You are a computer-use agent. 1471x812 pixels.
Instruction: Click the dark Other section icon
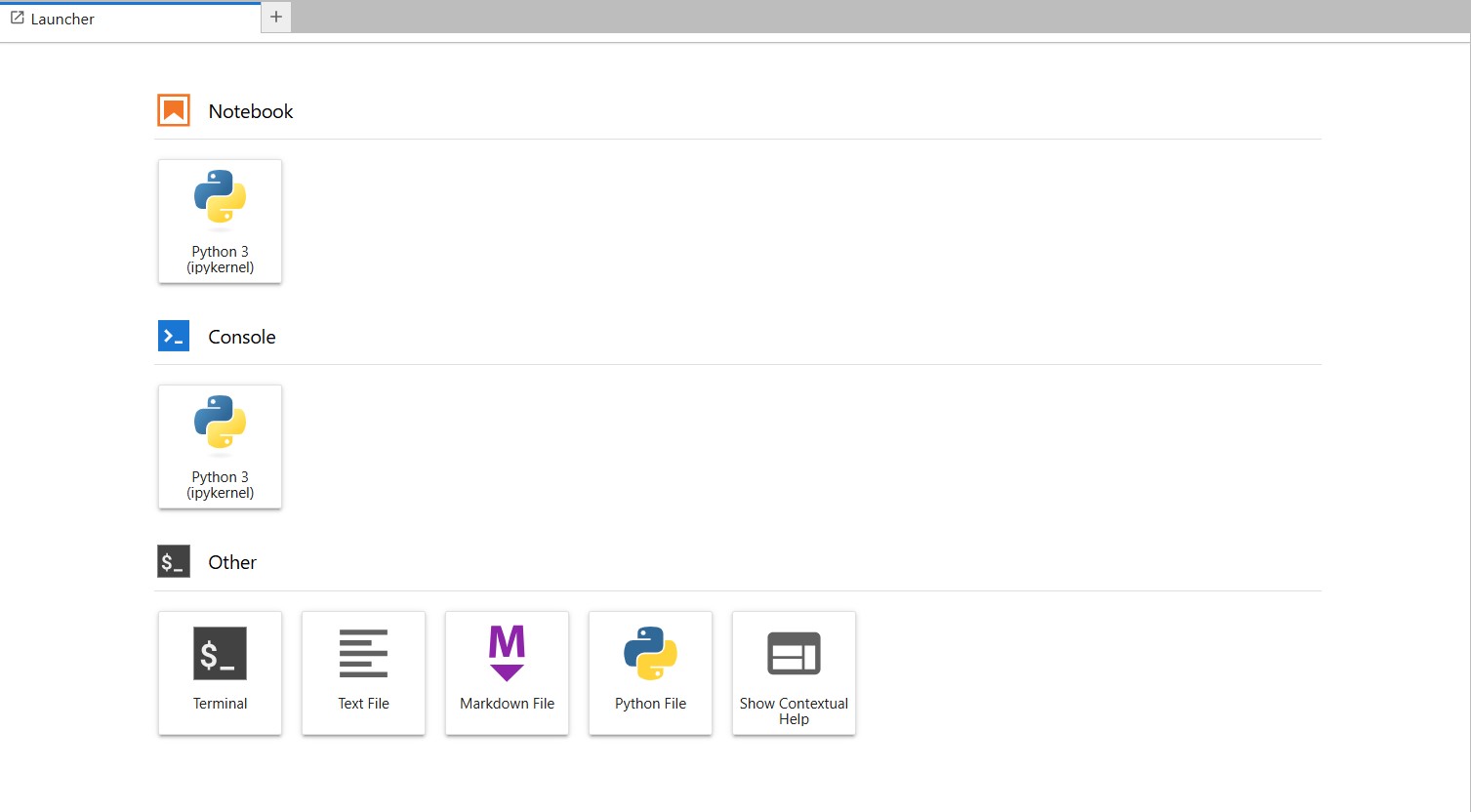[174, 561]
